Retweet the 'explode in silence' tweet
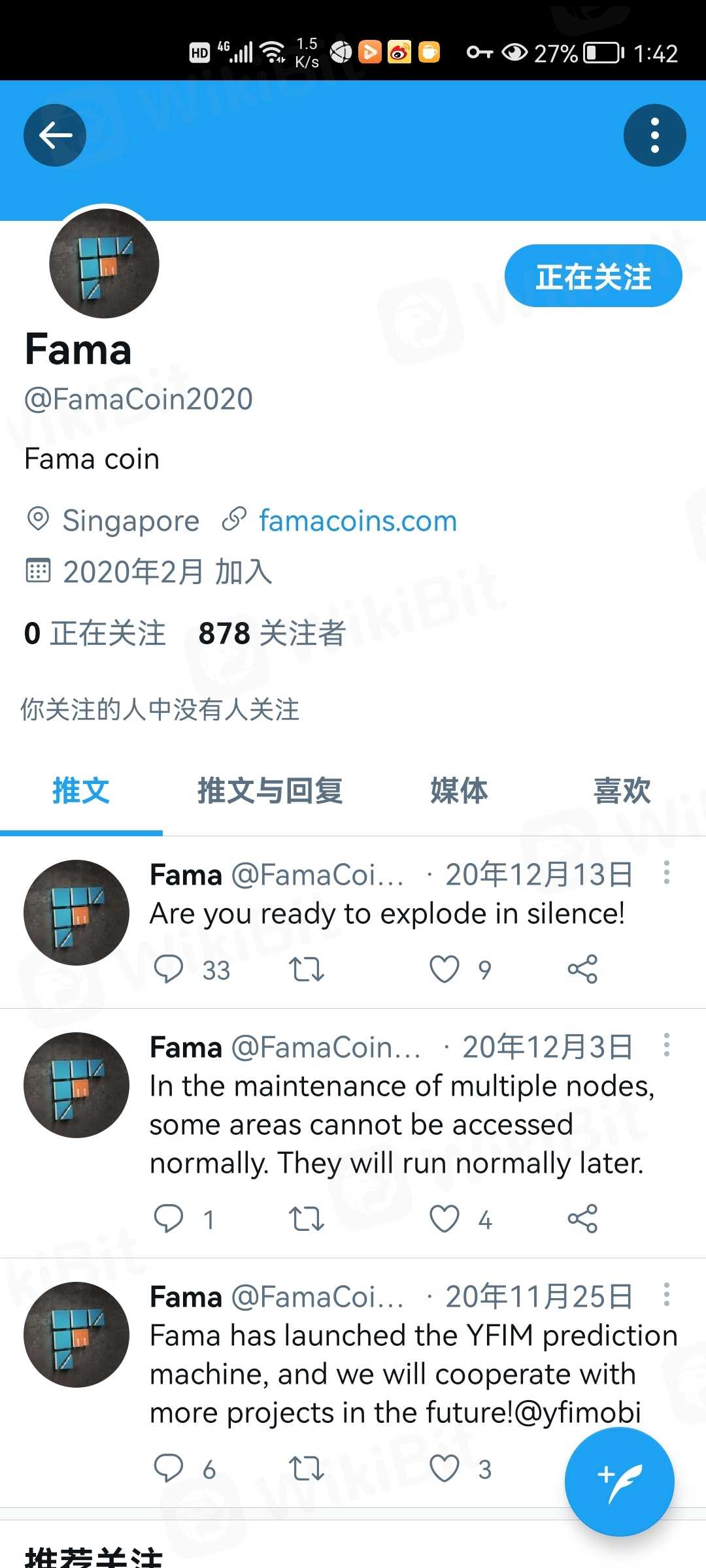The width and height of the screenshot is (706, 1568). 306,969
